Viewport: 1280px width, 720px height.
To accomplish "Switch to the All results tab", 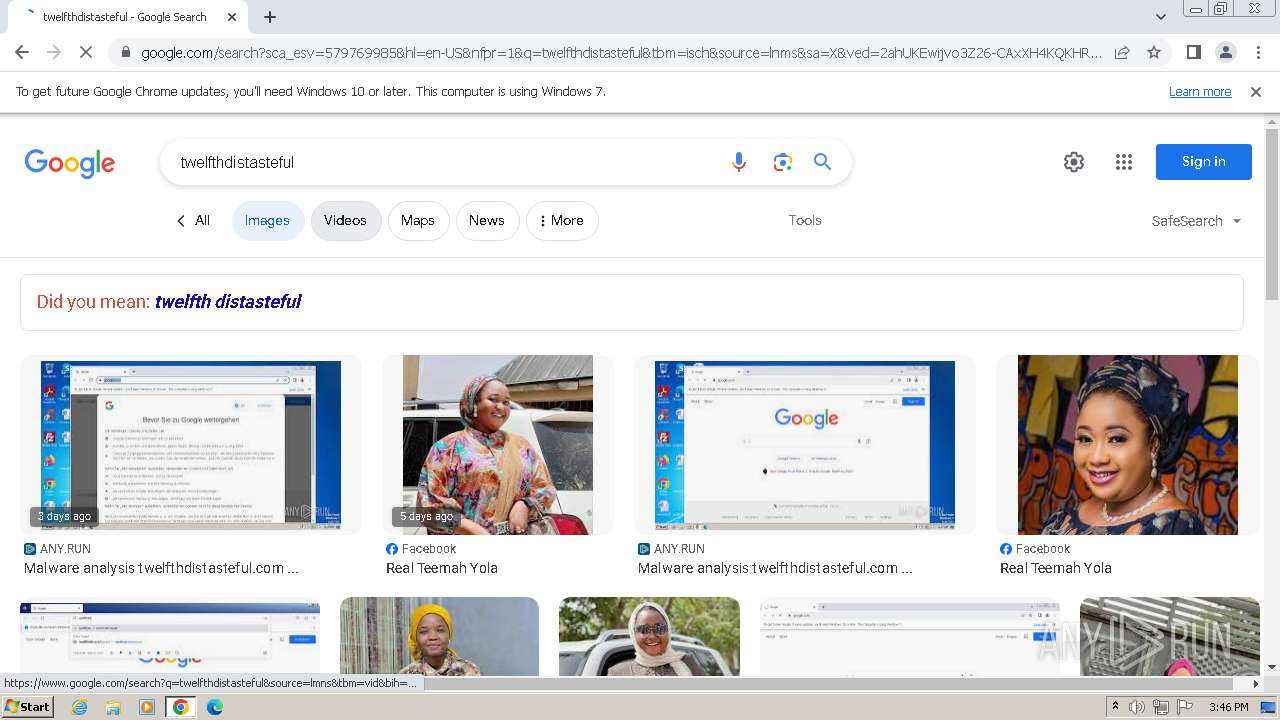I will pyautogui.click(x=193, y=221).
